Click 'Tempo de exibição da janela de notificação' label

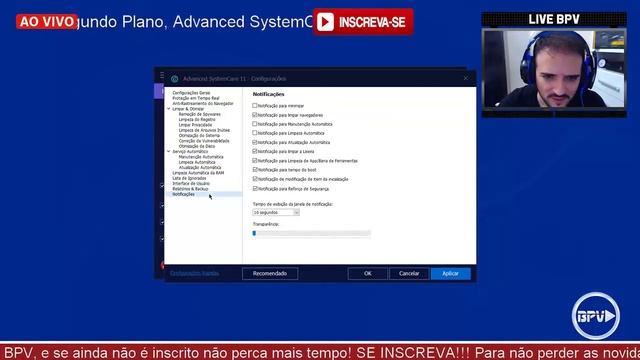(x=293, y=204)
